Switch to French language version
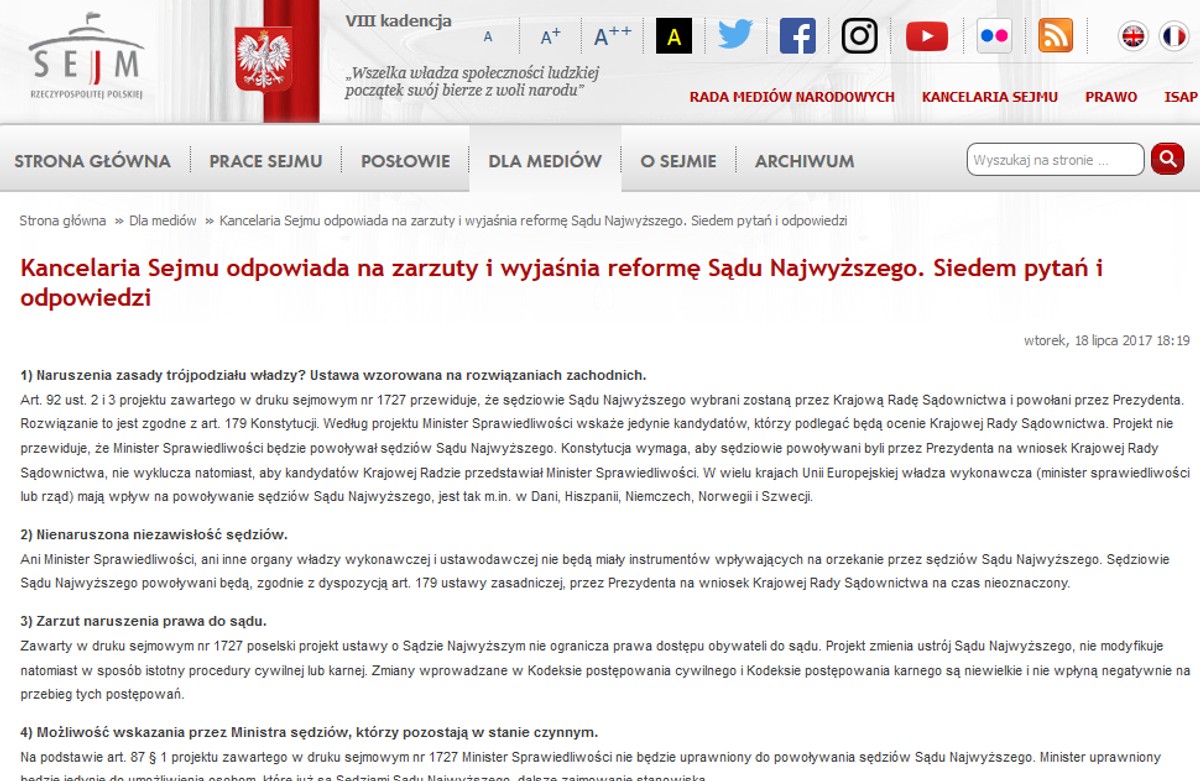The width and height of the screenshot is (1200, 781). 1174,37
